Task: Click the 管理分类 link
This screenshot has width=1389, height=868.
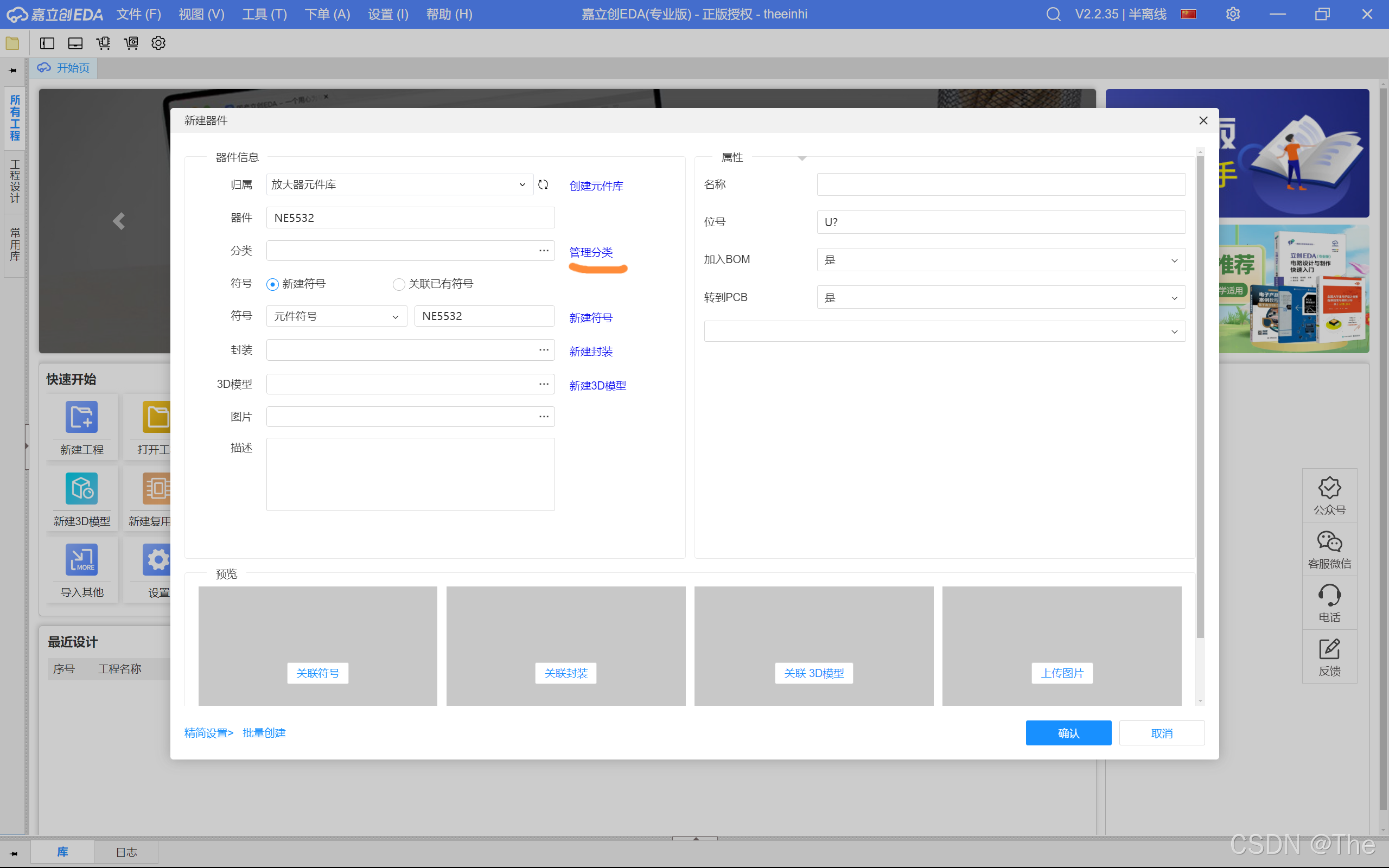Action: 591,252
